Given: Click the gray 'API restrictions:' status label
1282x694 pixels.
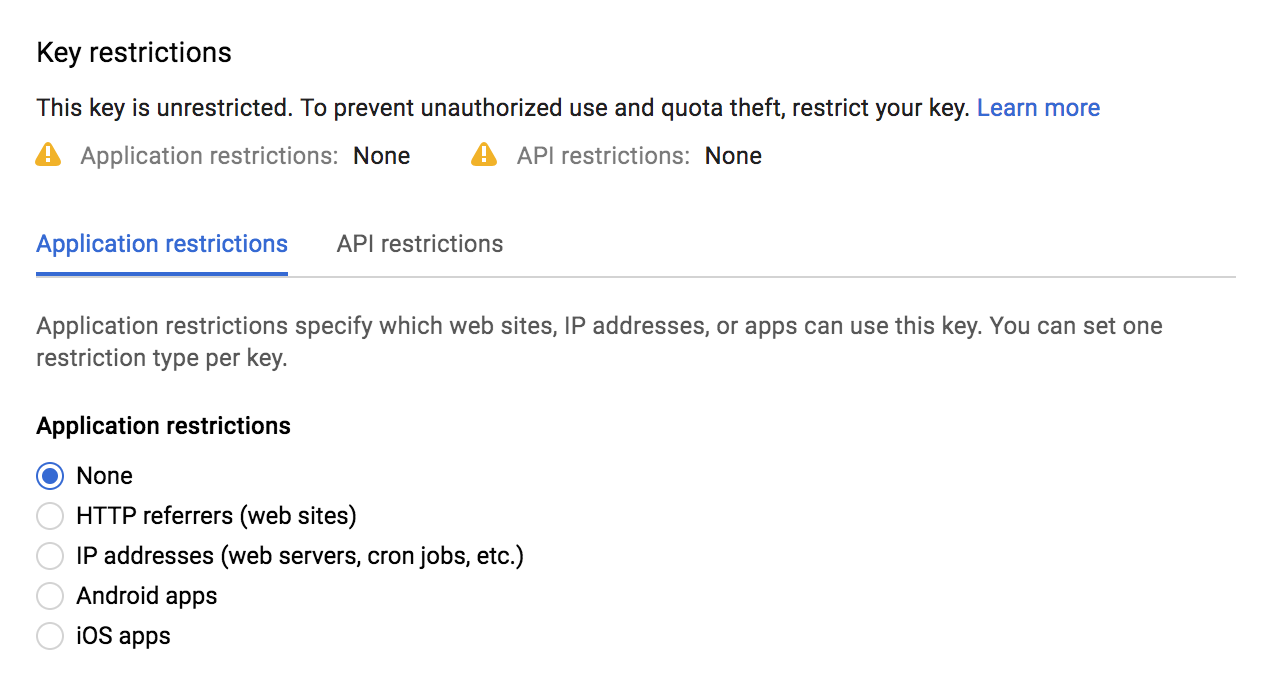Looking at the screenshot, I should pos(603,156).
